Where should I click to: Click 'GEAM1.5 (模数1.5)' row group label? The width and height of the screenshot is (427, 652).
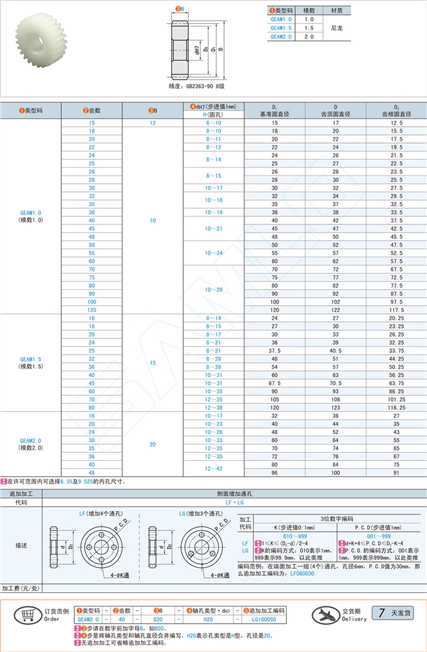pos(31,363)
